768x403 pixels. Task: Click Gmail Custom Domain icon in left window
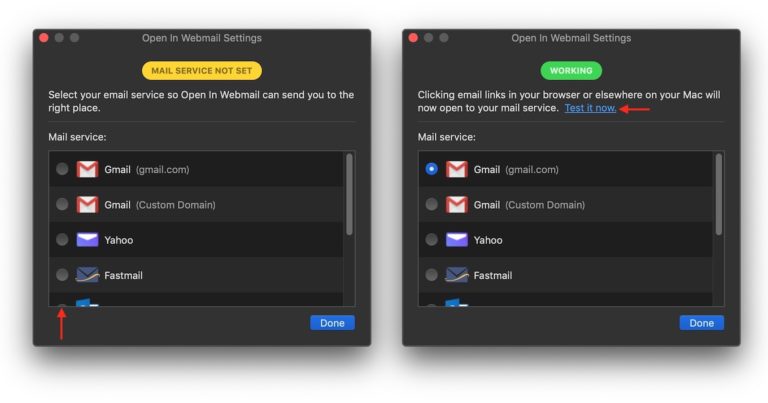click(87, 204)
